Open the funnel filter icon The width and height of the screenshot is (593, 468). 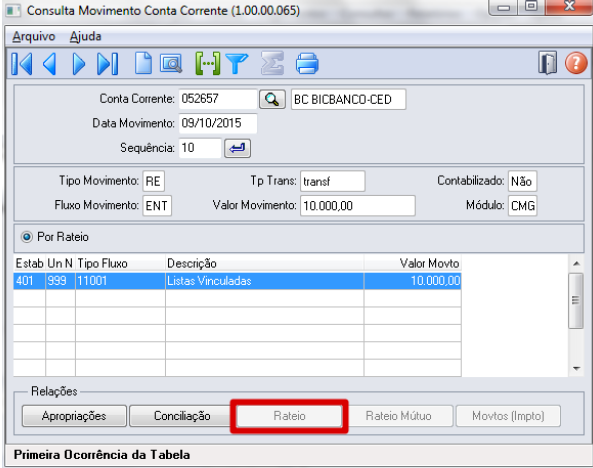point(237,63)
